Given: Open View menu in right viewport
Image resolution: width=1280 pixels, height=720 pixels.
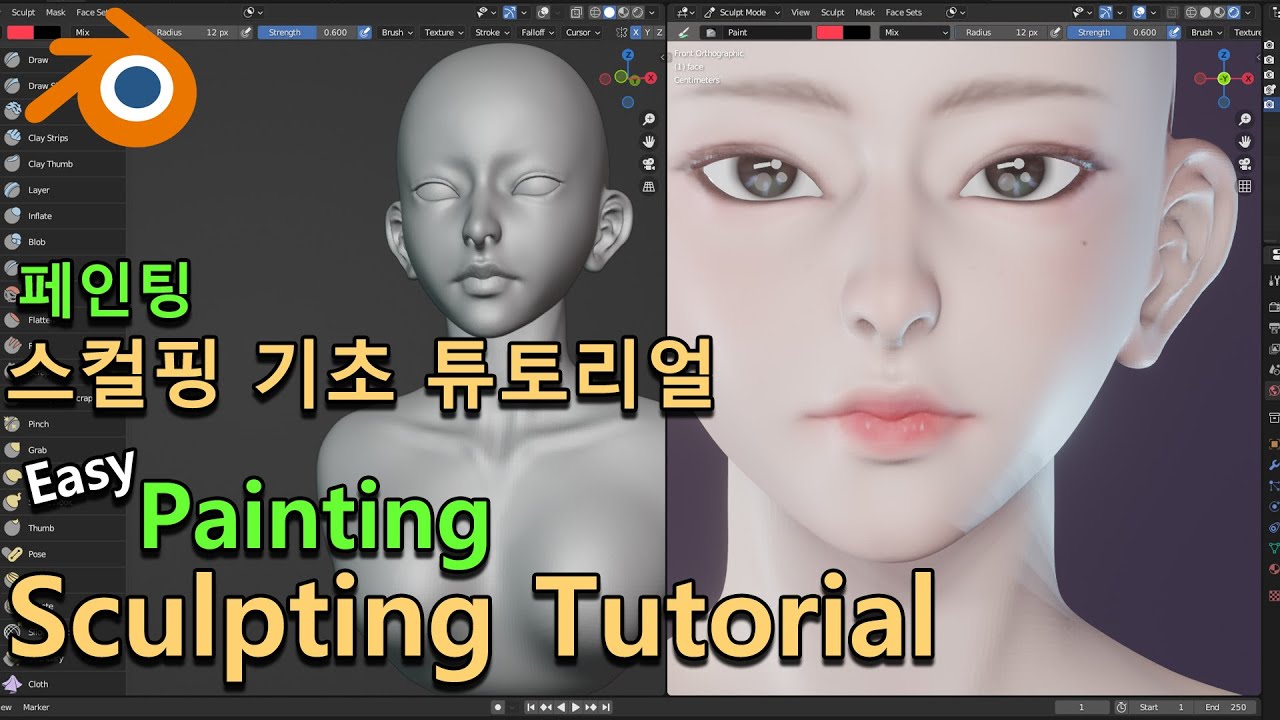Looking at the screenshot, I should [x=800, y=12].
